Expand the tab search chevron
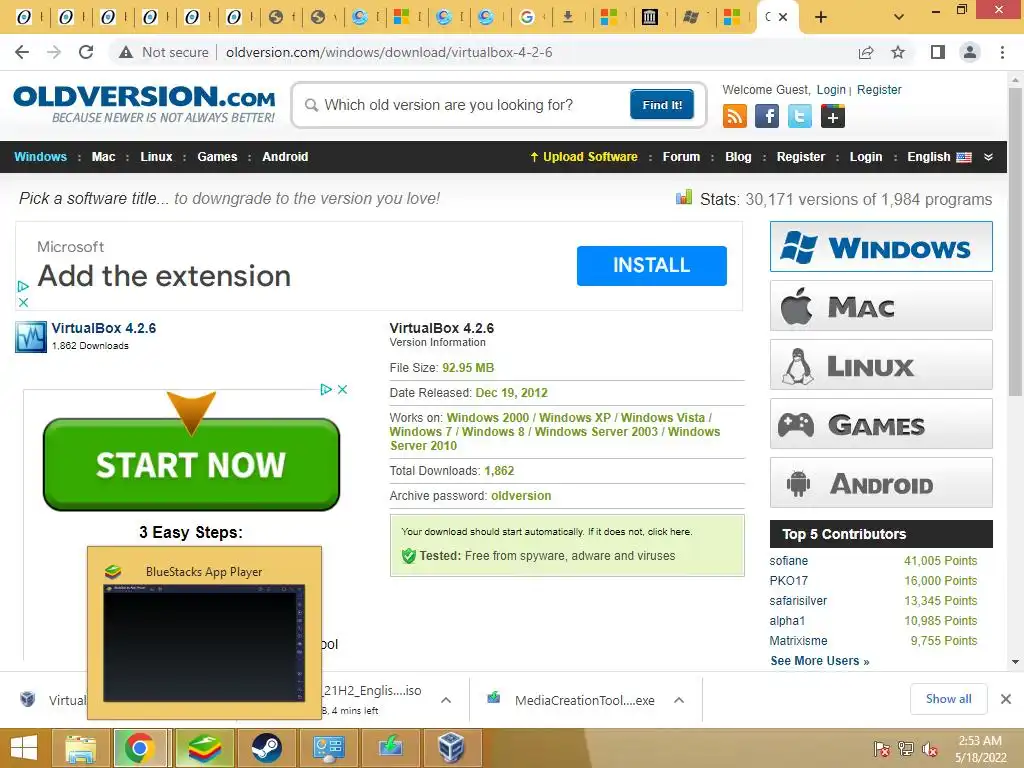 coord(899,17)
